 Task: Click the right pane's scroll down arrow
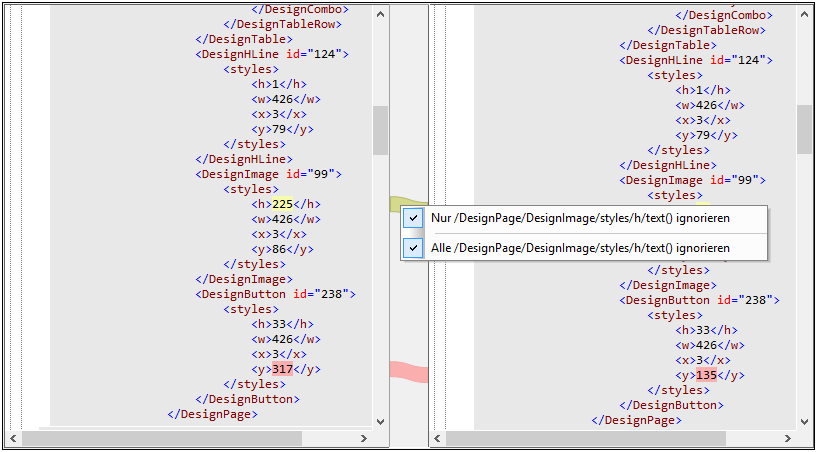804,421
